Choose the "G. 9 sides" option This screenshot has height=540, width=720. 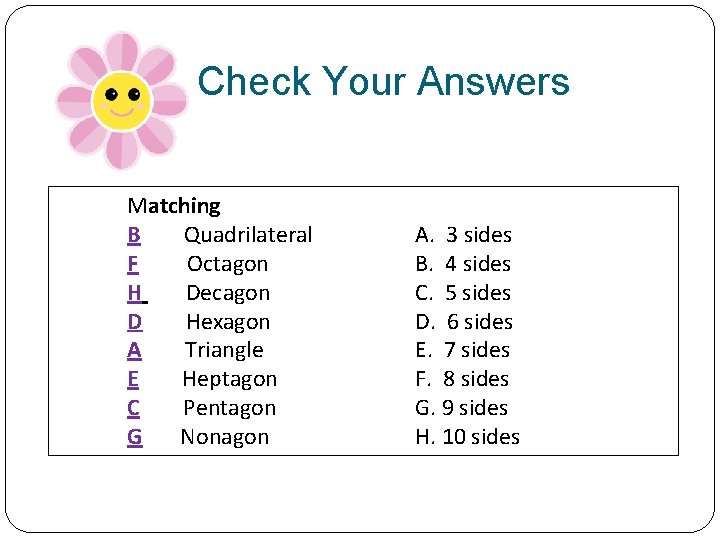(x=461, y=408)
